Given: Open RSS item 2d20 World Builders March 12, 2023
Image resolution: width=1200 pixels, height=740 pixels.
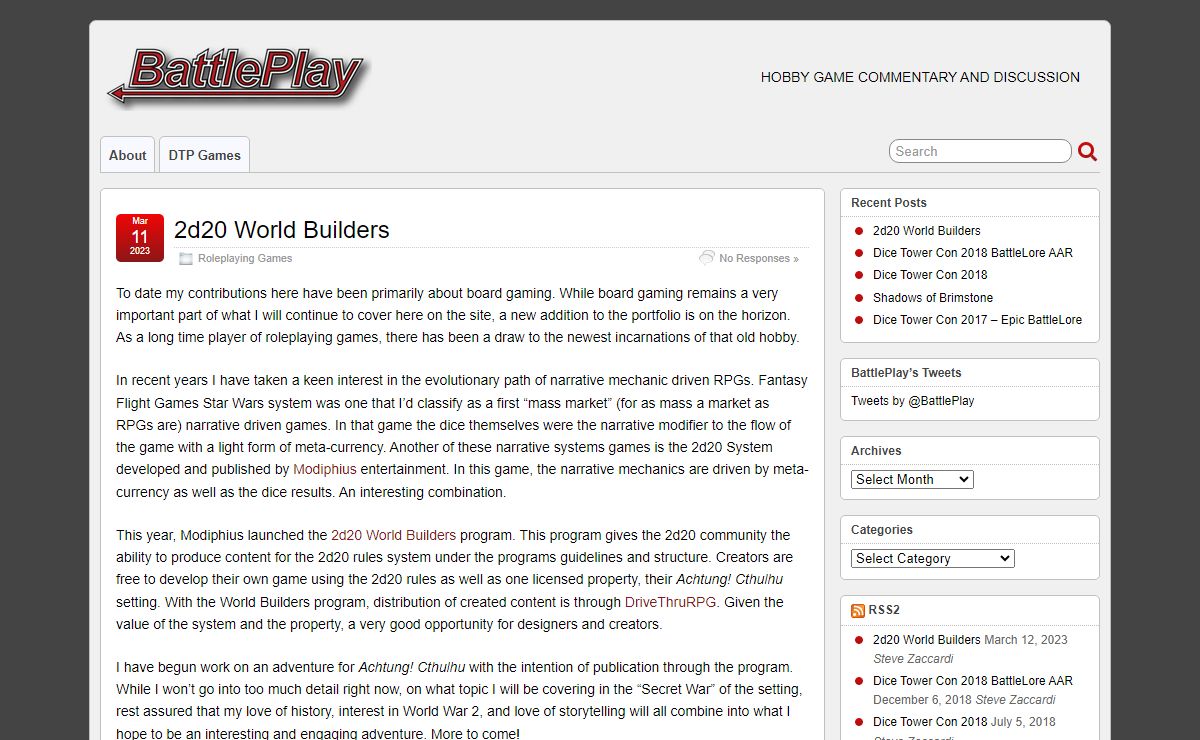Looking at the screenshot, I should pyautogui.click(x=927, y=639).
